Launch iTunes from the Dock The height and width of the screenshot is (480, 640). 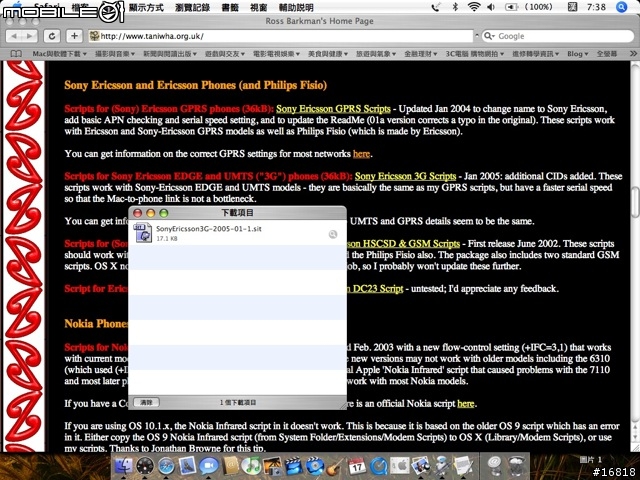tap(251, 466)
